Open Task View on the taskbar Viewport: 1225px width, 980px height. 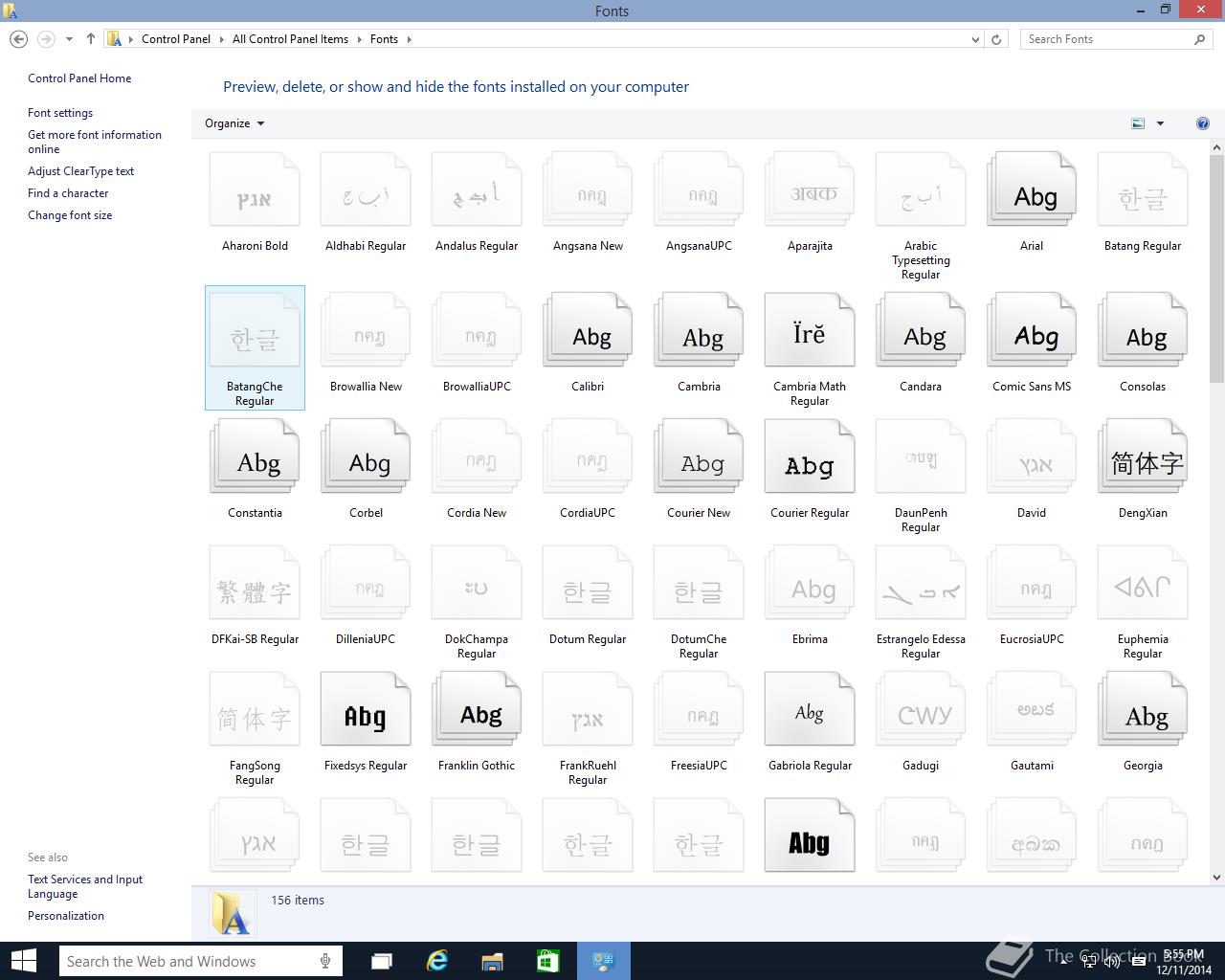click(x=382, y=961)
